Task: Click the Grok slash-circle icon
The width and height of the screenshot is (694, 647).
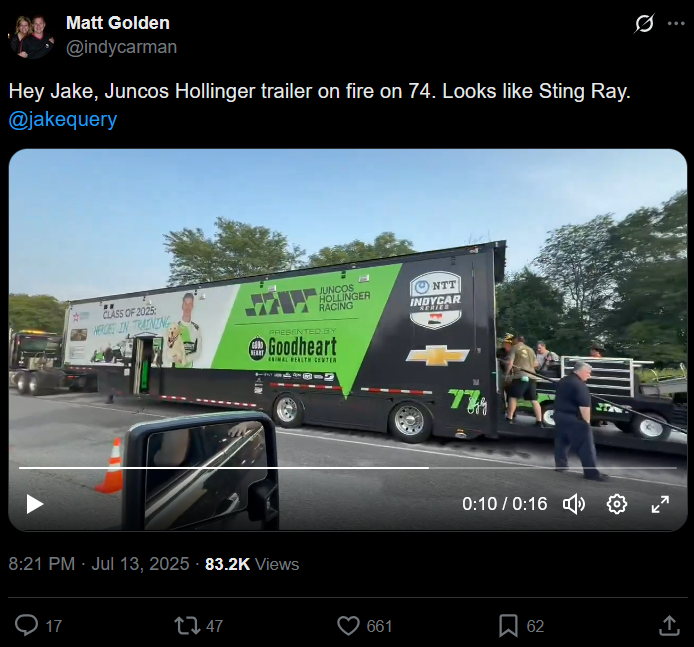Action: tap(644, 23)
